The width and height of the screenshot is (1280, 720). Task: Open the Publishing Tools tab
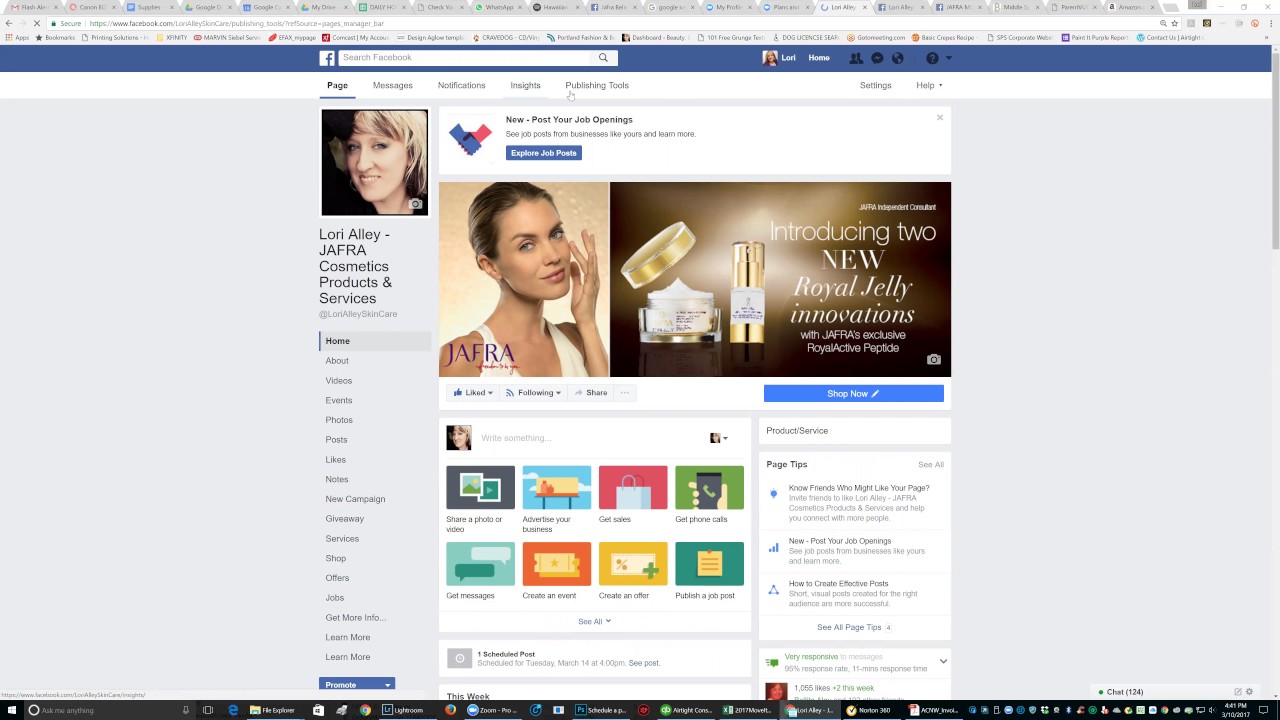point(597,85)
